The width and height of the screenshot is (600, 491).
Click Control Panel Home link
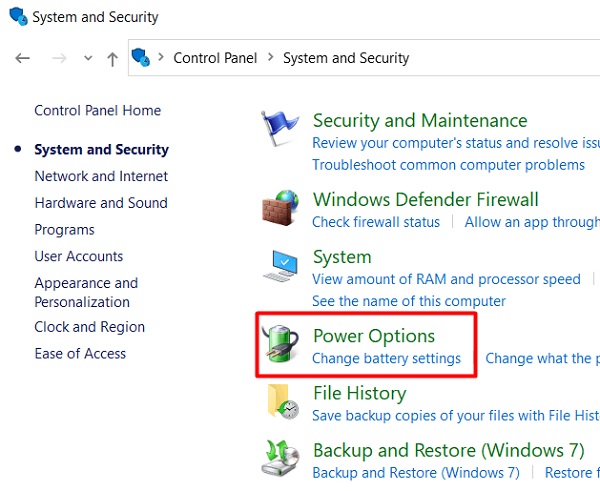coord(98,110)
